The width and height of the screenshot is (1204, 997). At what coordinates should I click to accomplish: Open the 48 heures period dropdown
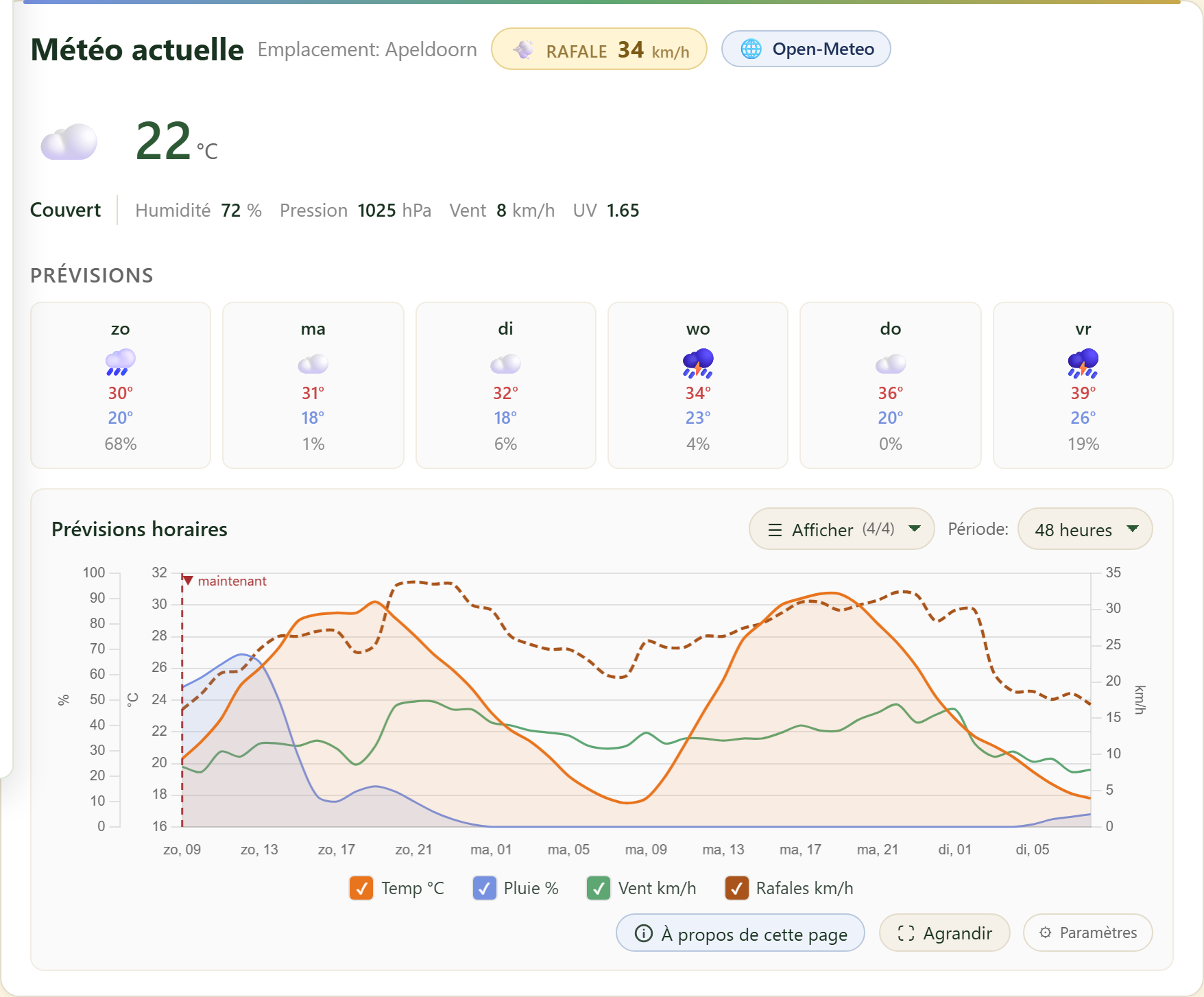1085,529
